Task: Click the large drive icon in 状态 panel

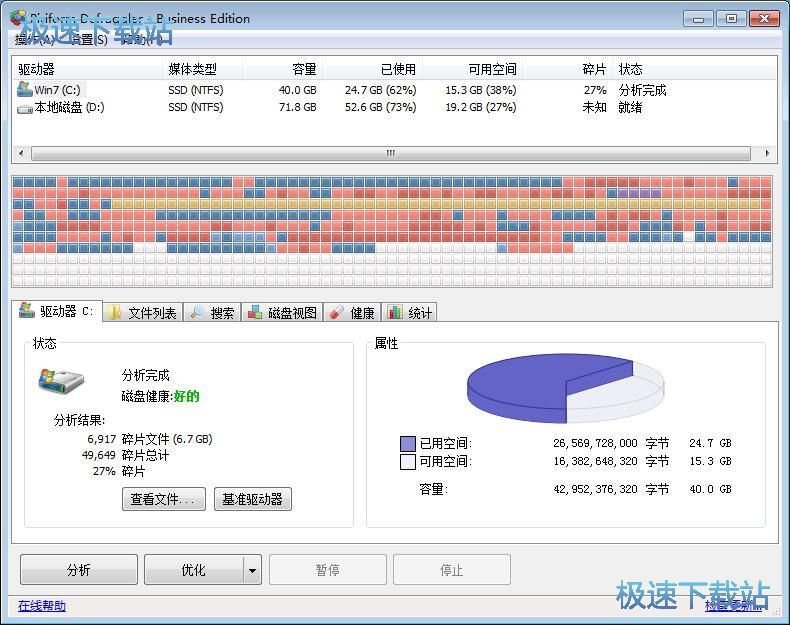Action: pos(60,381)
